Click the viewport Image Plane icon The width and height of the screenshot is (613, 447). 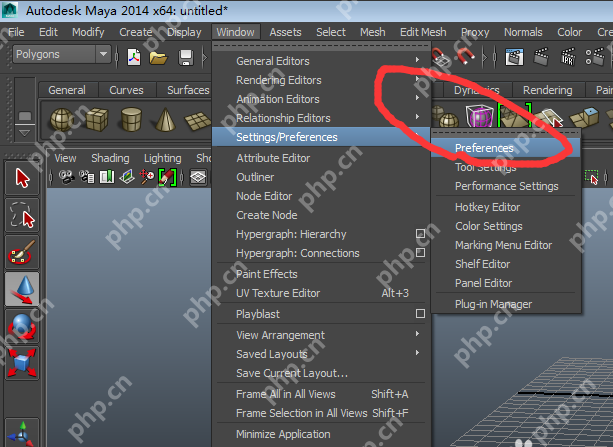coord(127,178)
